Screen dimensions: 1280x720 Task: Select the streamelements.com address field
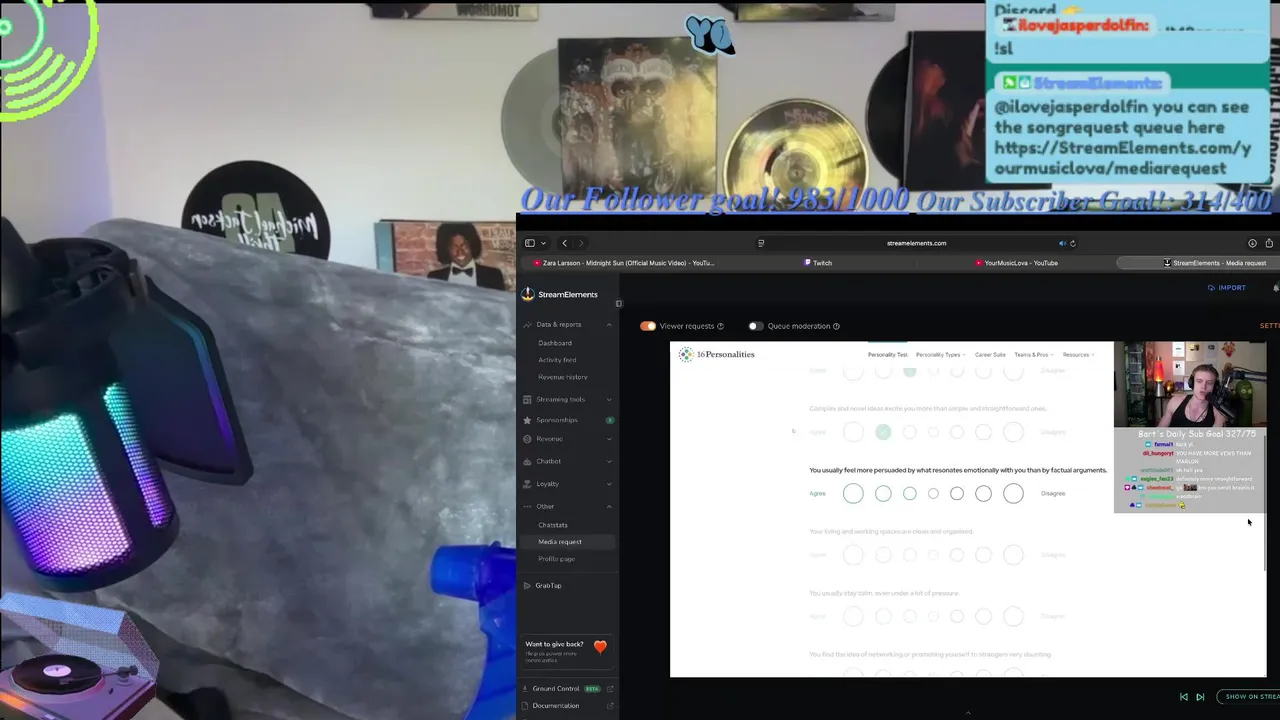pyautogui.click(x=916, y=243)
